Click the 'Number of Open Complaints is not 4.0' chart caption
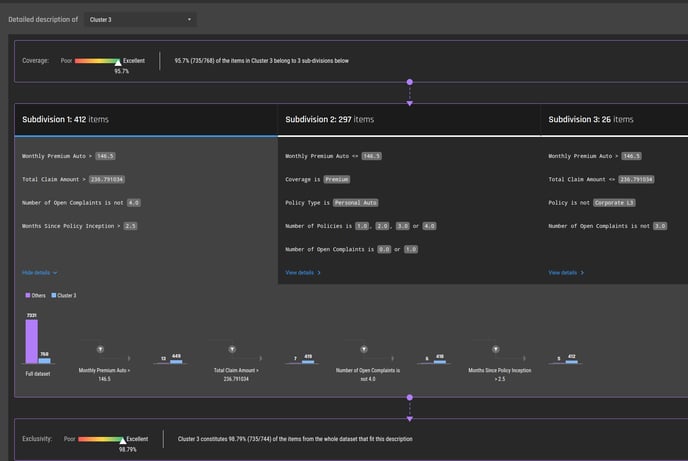This screenshot has width=688, height=461. [368, 375]
